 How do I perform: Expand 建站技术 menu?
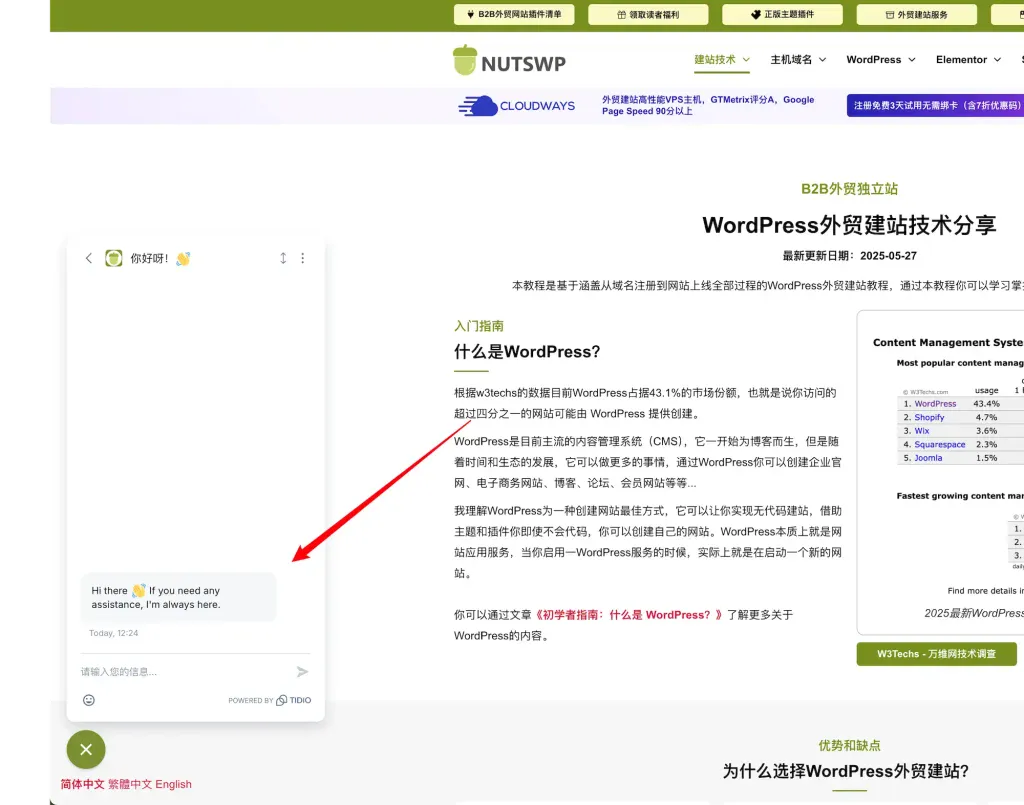pos(722,59)
